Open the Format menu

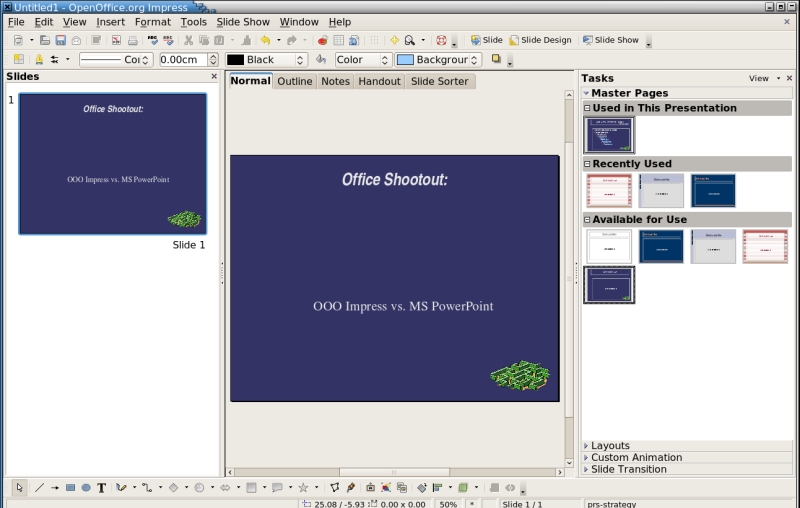(153, 22)
